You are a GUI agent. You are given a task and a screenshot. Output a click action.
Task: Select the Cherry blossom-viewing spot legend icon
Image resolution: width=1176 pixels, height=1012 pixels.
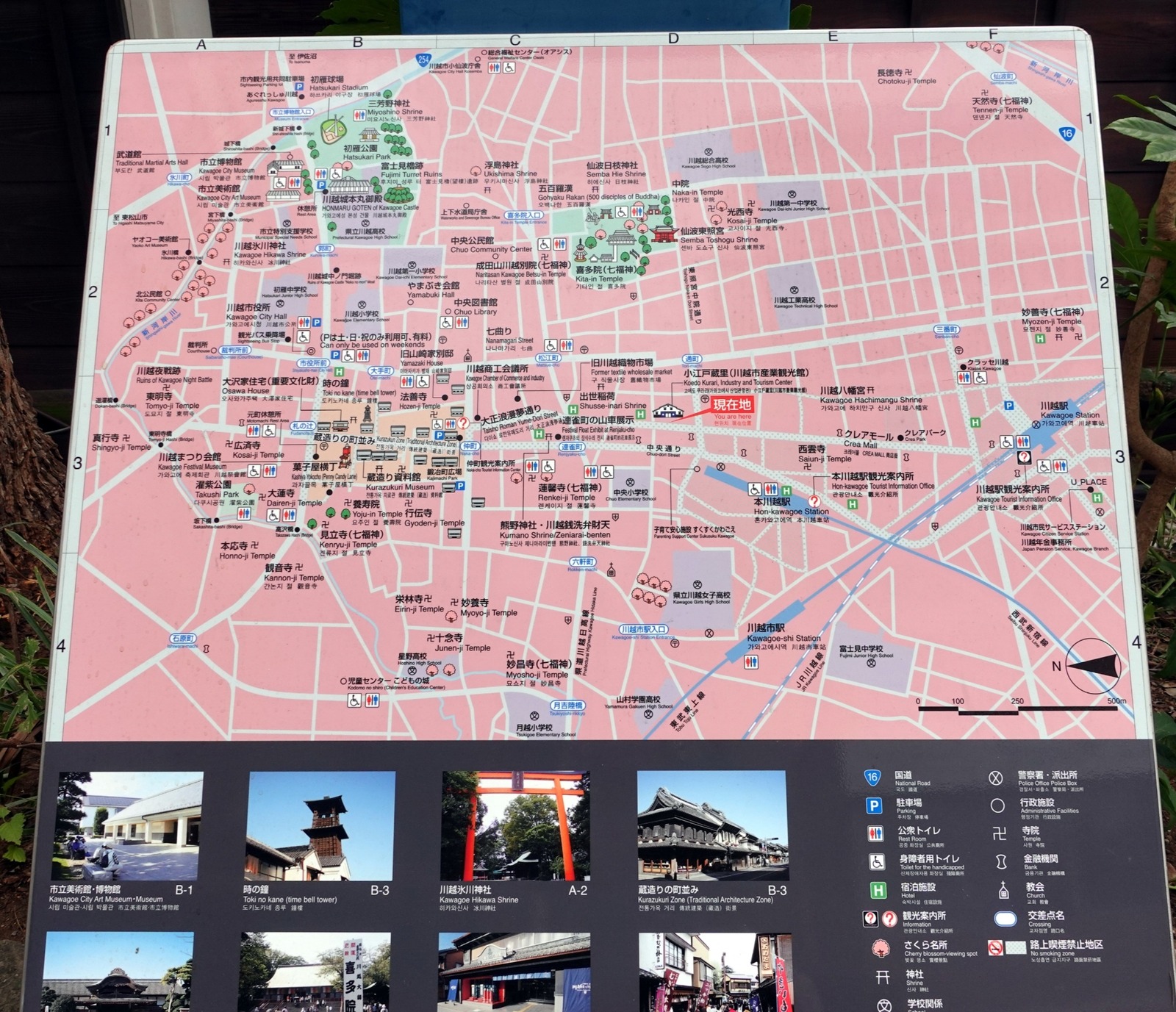click(x=881, y=948)
